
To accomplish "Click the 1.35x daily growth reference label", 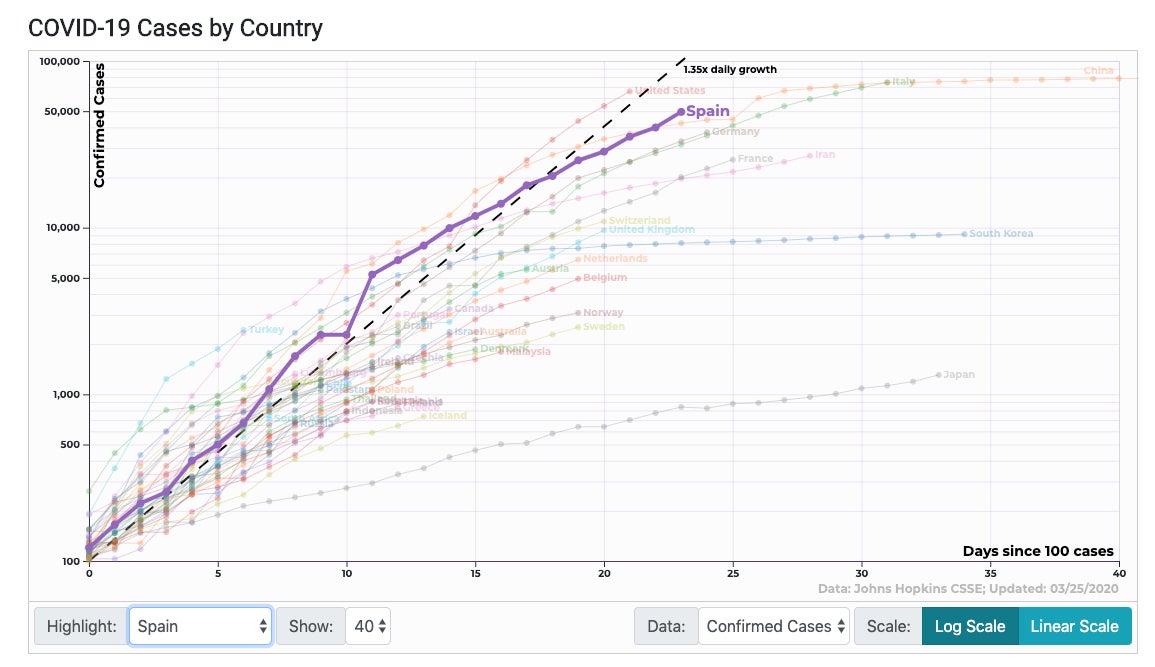I will [730, 70].
